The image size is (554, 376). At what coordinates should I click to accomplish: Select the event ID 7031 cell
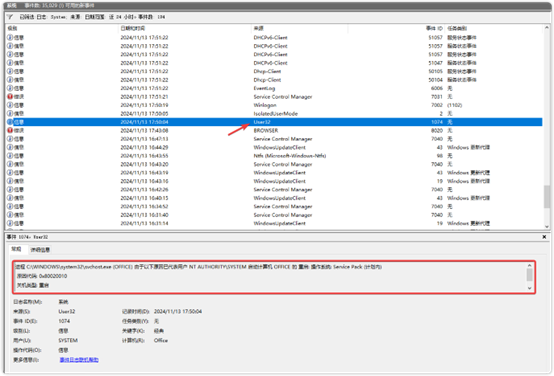[437, 97]
